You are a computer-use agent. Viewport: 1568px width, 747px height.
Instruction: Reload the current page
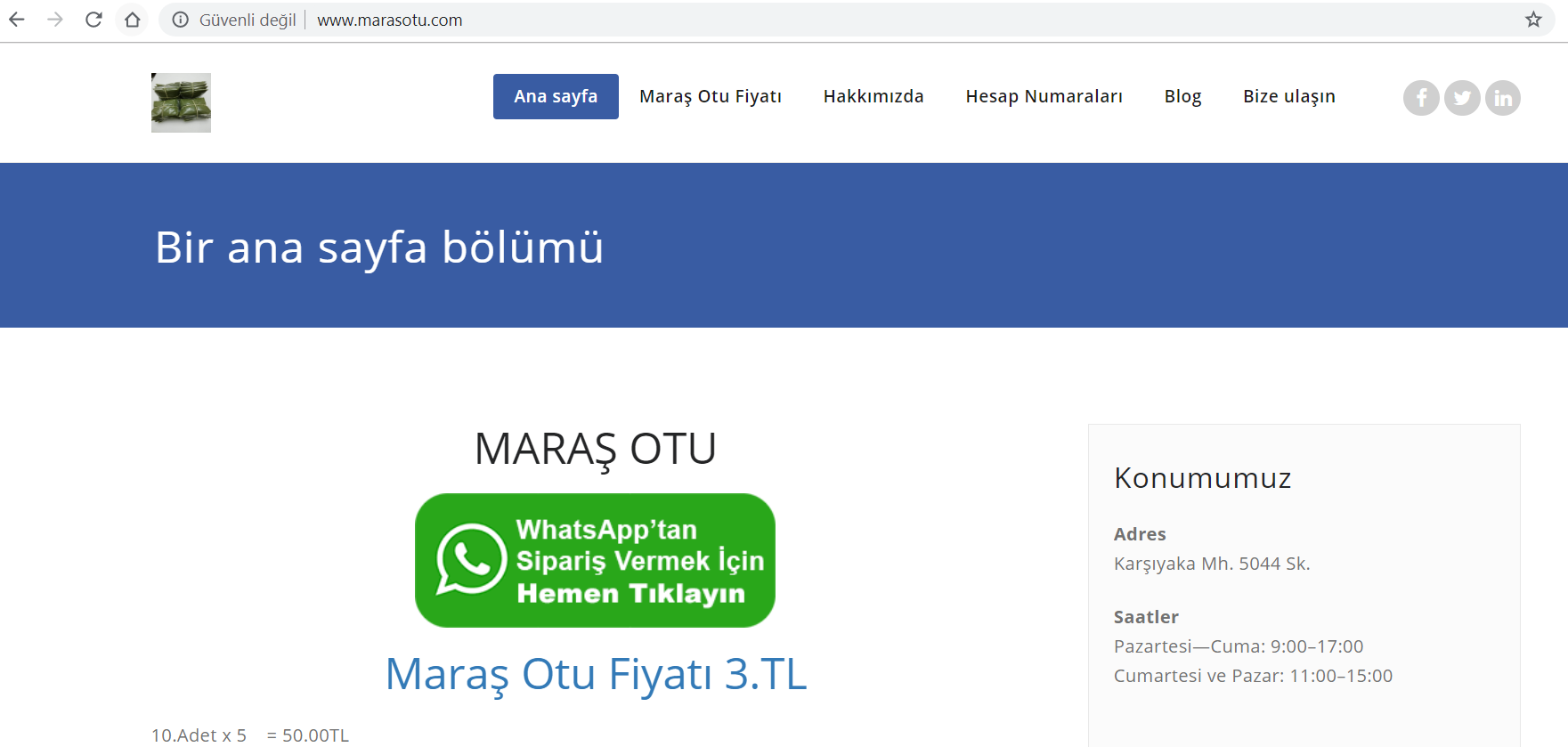(x=93, y=20)
